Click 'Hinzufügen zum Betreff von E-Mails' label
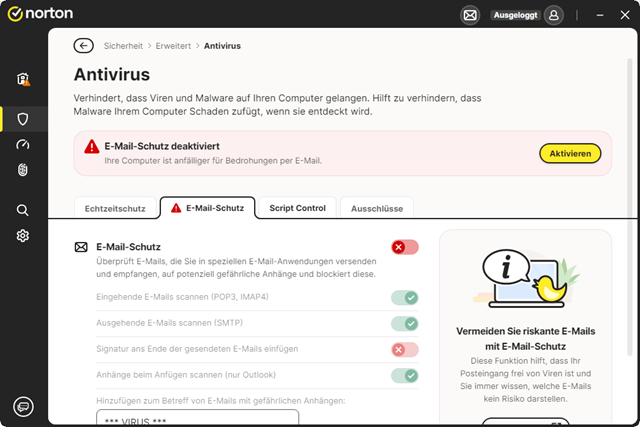Image resolution: width=640 pixels, height=427 pixels. pos(220,401)
